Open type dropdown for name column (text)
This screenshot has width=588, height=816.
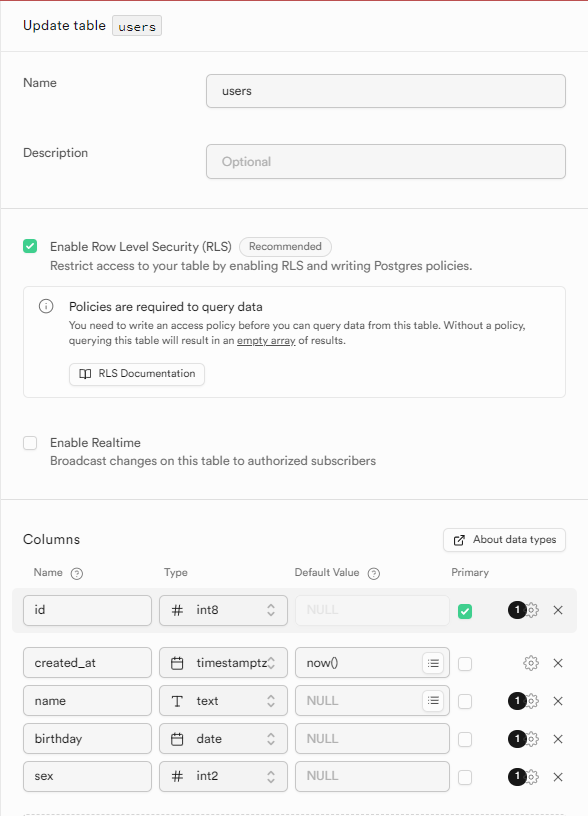point(223,701)
